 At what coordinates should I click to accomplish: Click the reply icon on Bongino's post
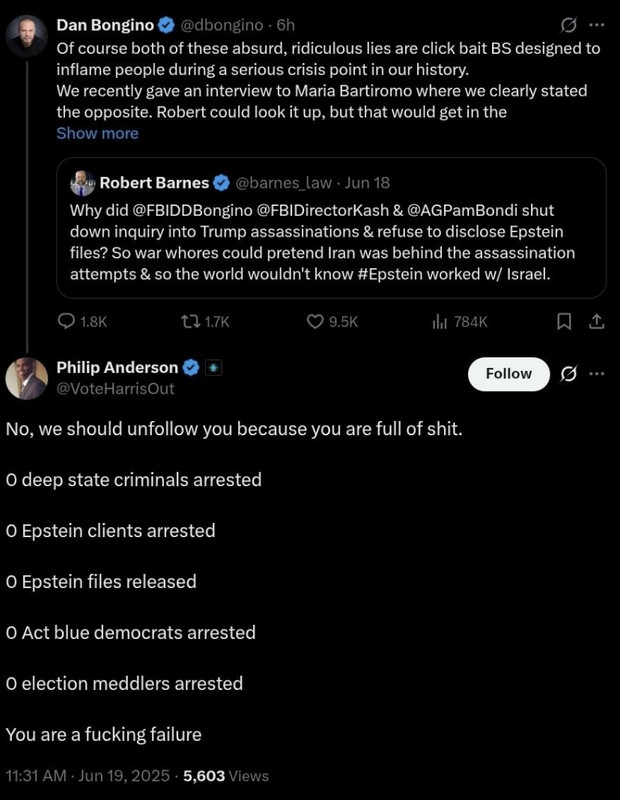pos(67,321)
